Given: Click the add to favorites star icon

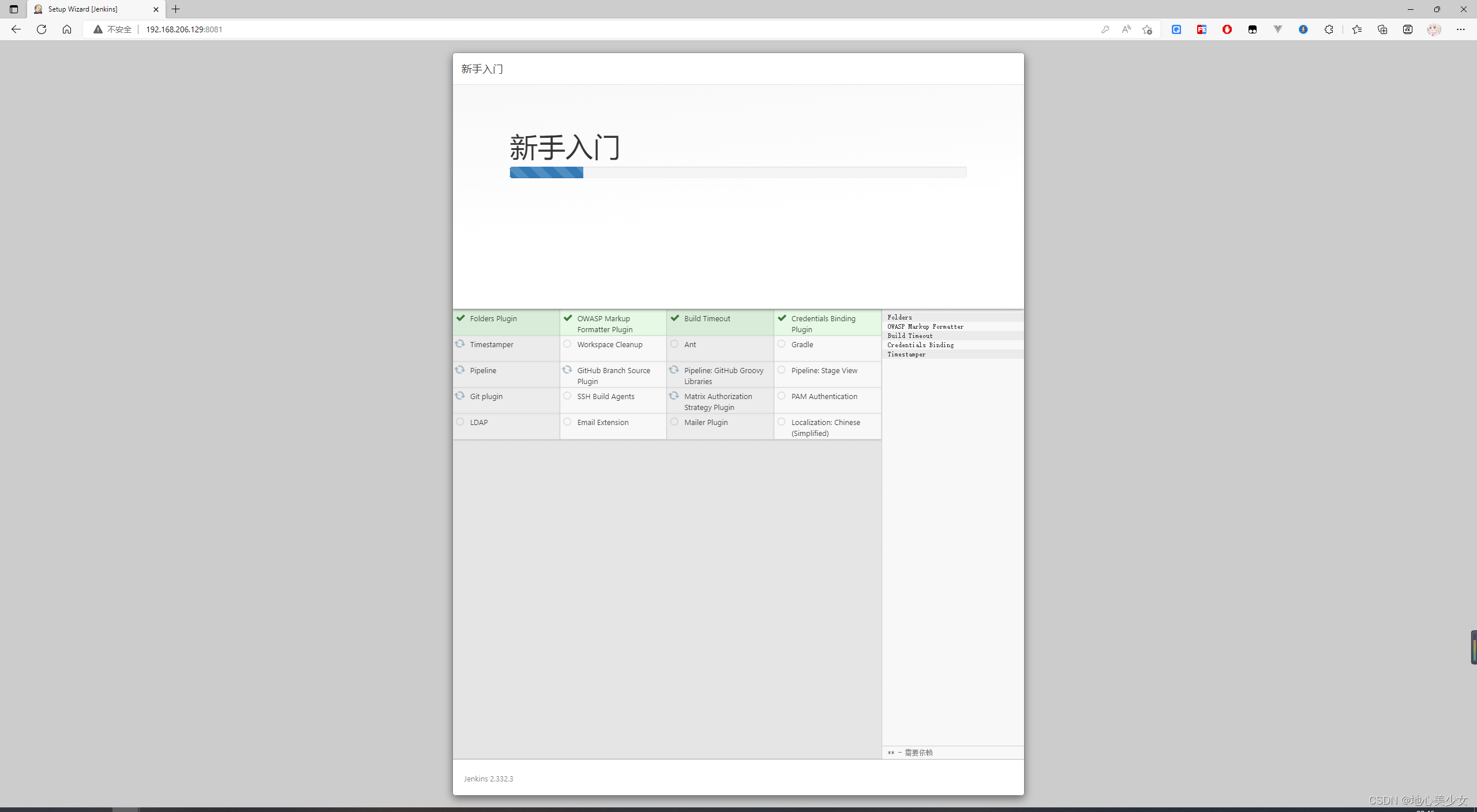Looking at the screenshot, I should coord(1147,29).
